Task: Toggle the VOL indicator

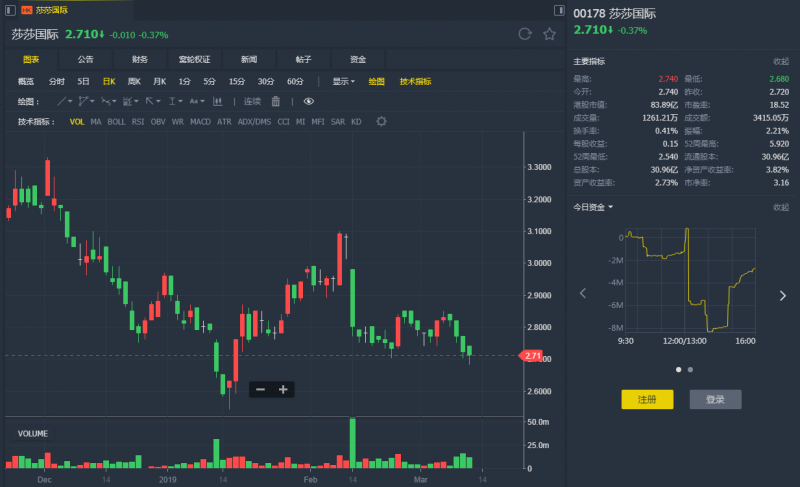Action: pyautogui.click(x=77, y=122)
